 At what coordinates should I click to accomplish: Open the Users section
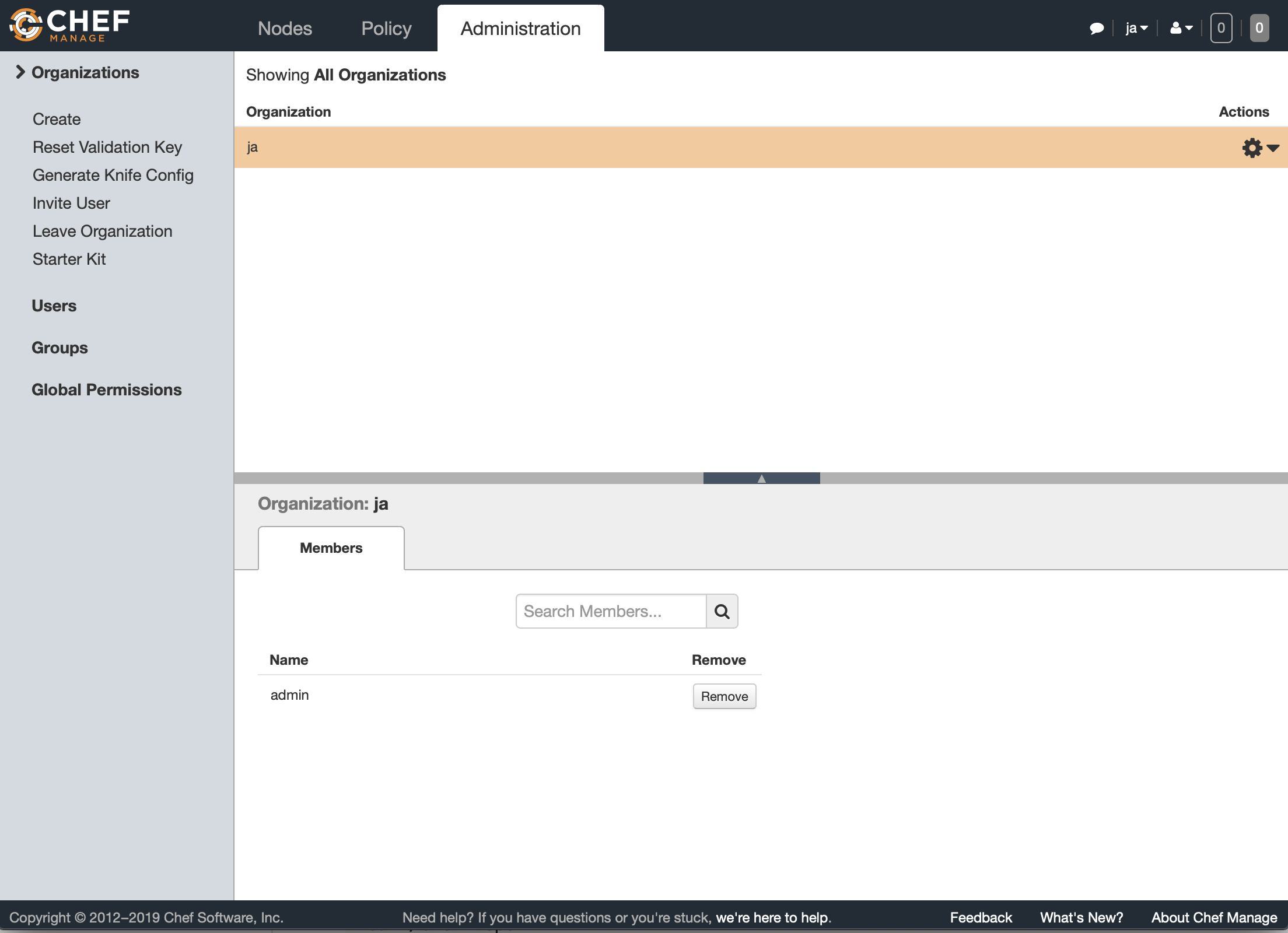tap(54, 306)
